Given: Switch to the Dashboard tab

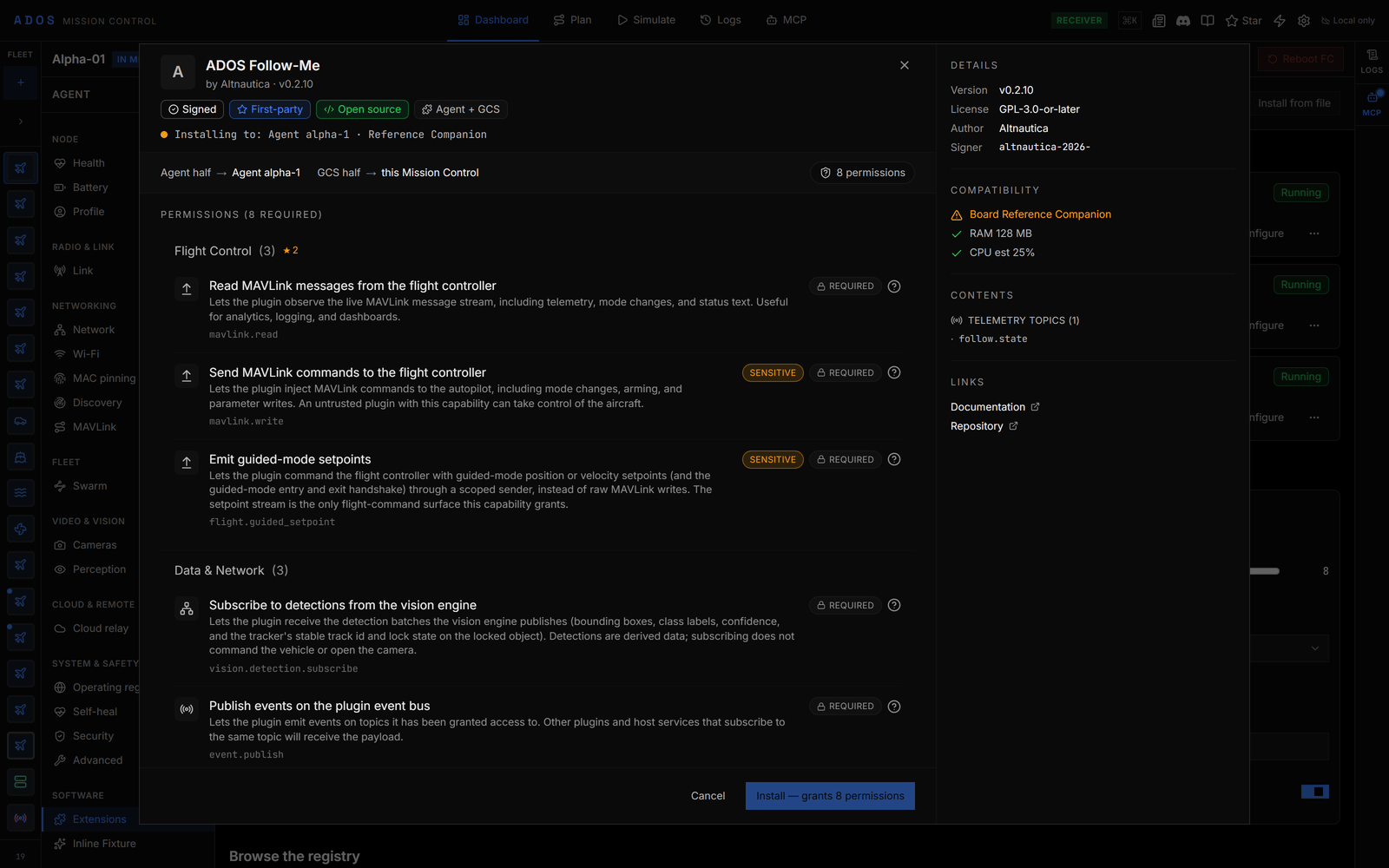Looking at the screenshot, I should (x=493, y=20).
